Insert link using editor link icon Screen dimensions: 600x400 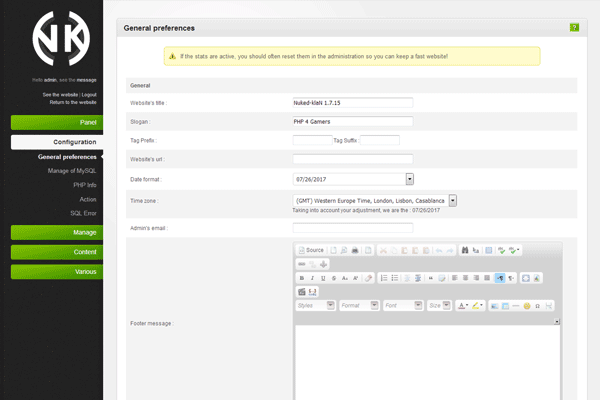[x=302, y=263]
